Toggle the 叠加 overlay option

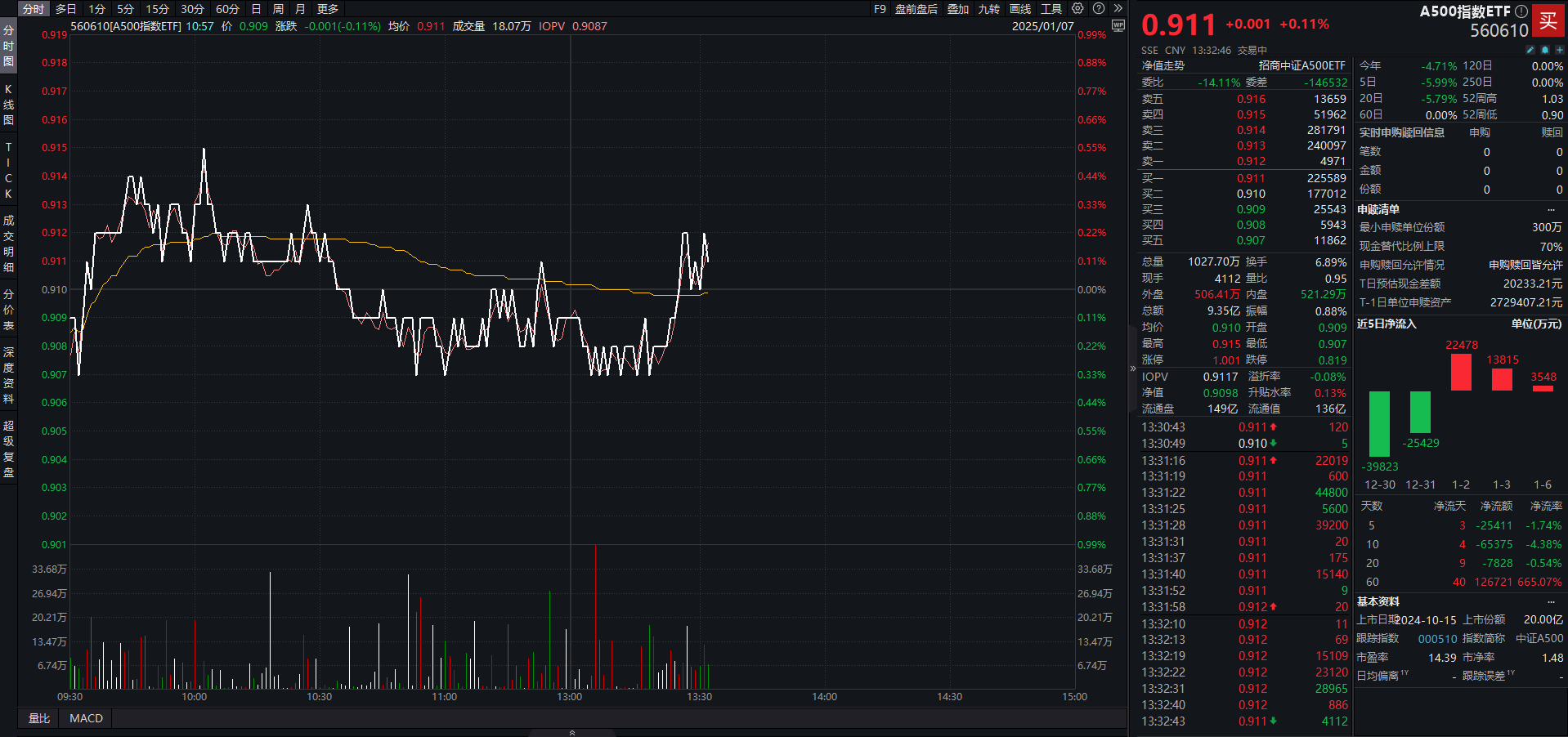tap(958, 9)
